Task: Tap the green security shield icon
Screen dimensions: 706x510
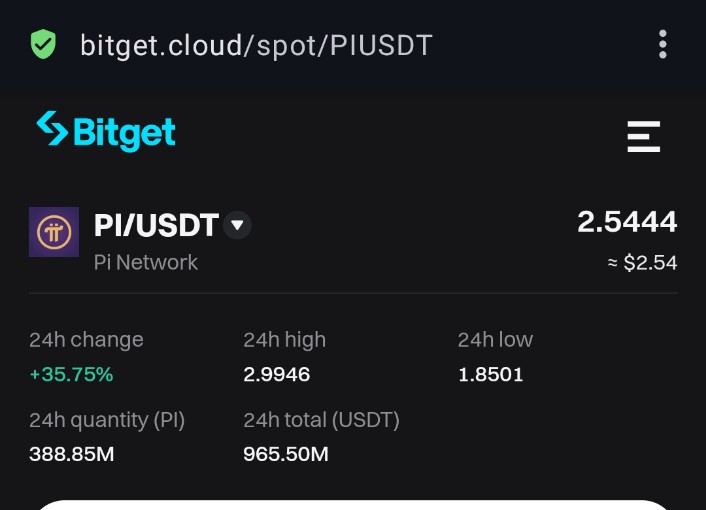Action: tap(43, 44)
